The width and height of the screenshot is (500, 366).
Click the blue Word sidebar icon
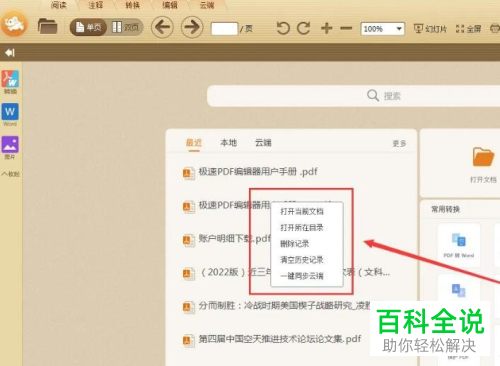click(x=10, y=114)
